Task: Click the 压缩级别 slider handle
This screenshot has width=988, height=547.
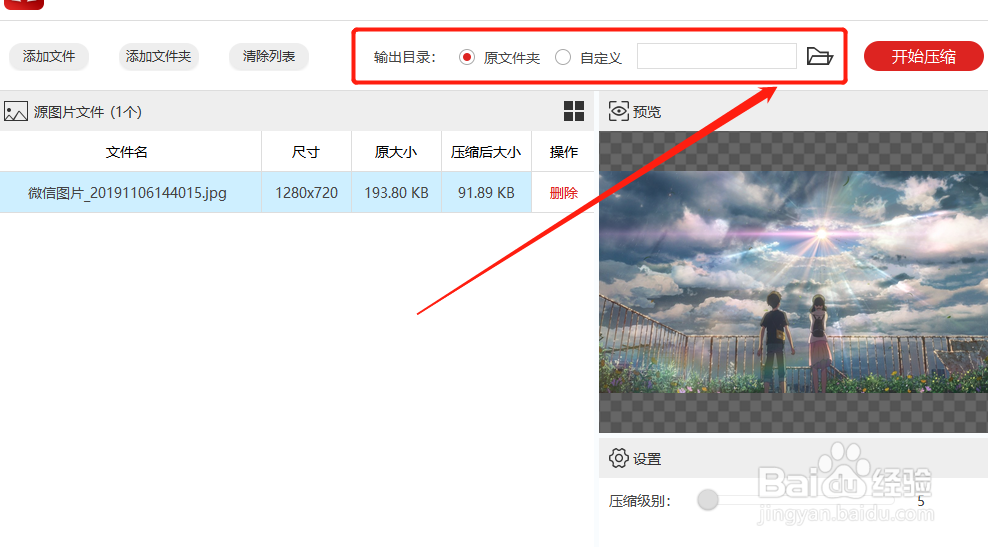Action: point(708,500)
